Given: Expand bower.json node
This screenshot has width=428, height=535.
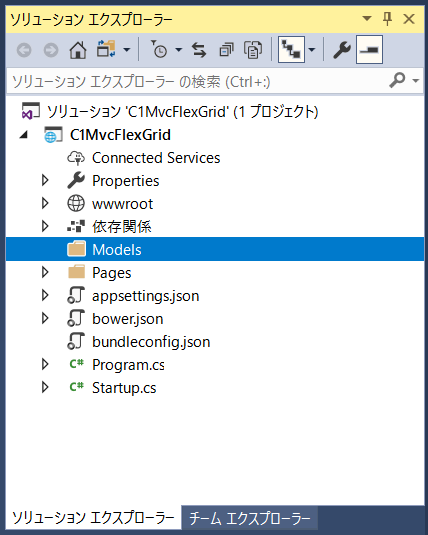Looking at the screenshot, I should (x=45, y=318).
